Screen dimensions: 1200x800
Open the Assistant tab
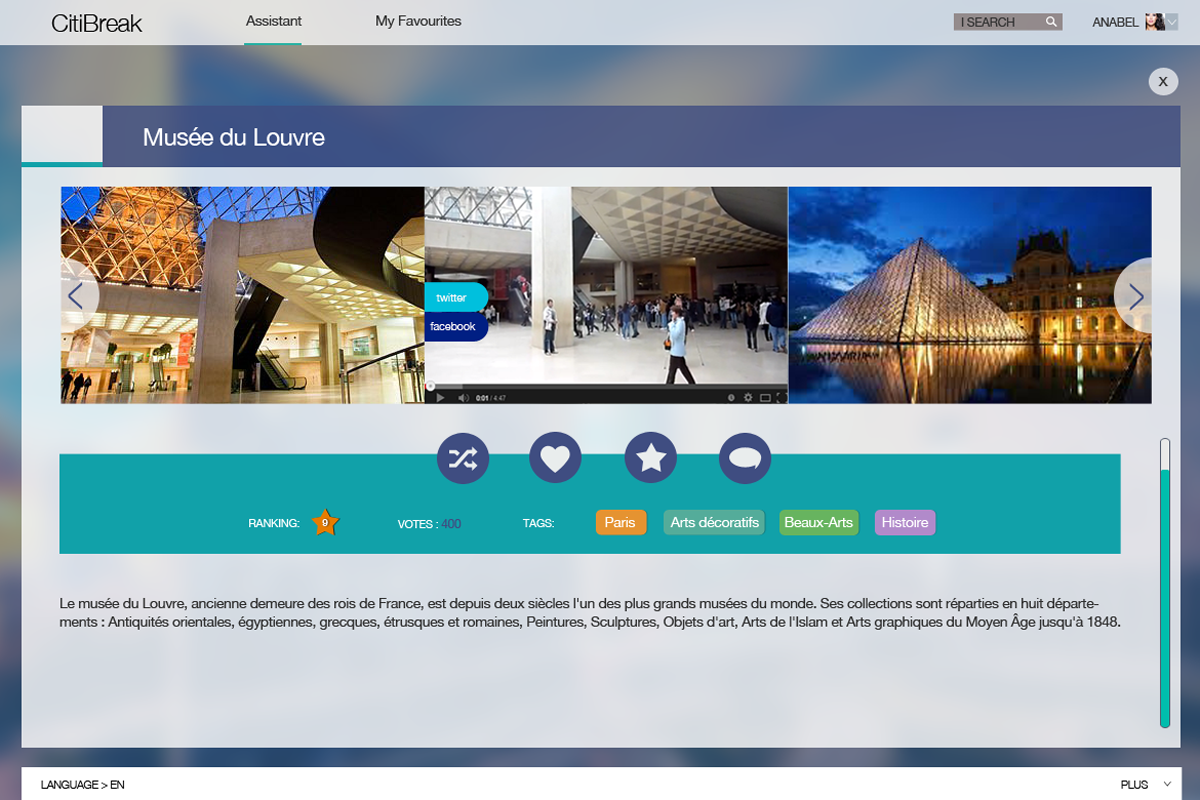point(273,21)
